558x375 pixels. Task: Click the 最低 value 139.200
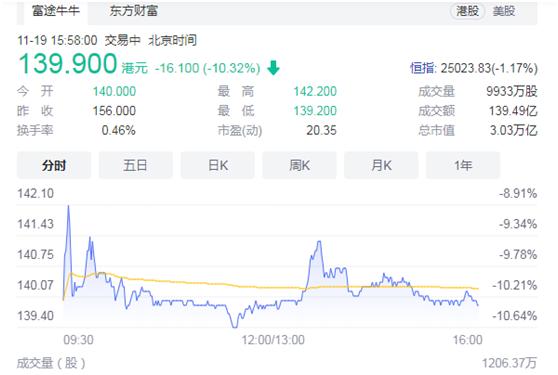point(315,111)
